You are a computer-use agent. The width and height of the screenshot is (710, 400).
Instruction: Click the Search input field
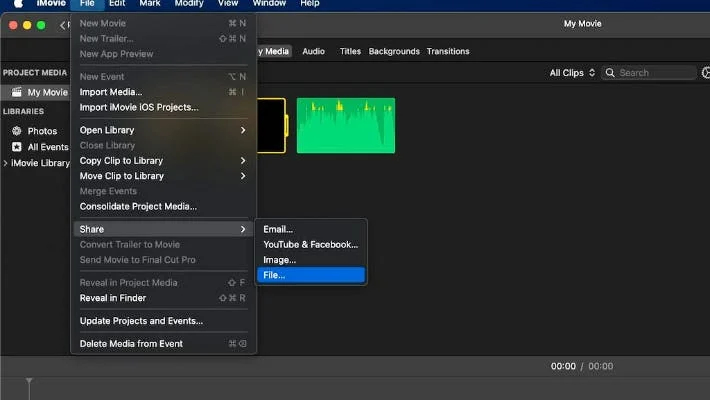click(x=655, y=73)
